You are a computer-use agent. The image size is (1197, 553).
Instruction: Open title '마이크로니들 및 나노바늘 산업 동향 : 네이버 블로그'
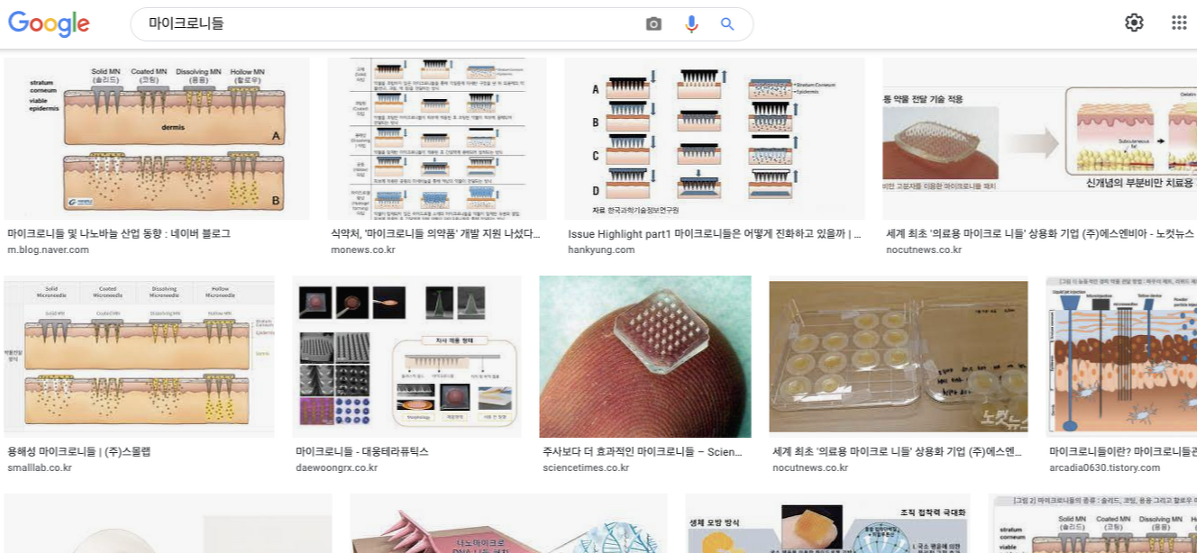pyautogui.click(x=119, y=234)
